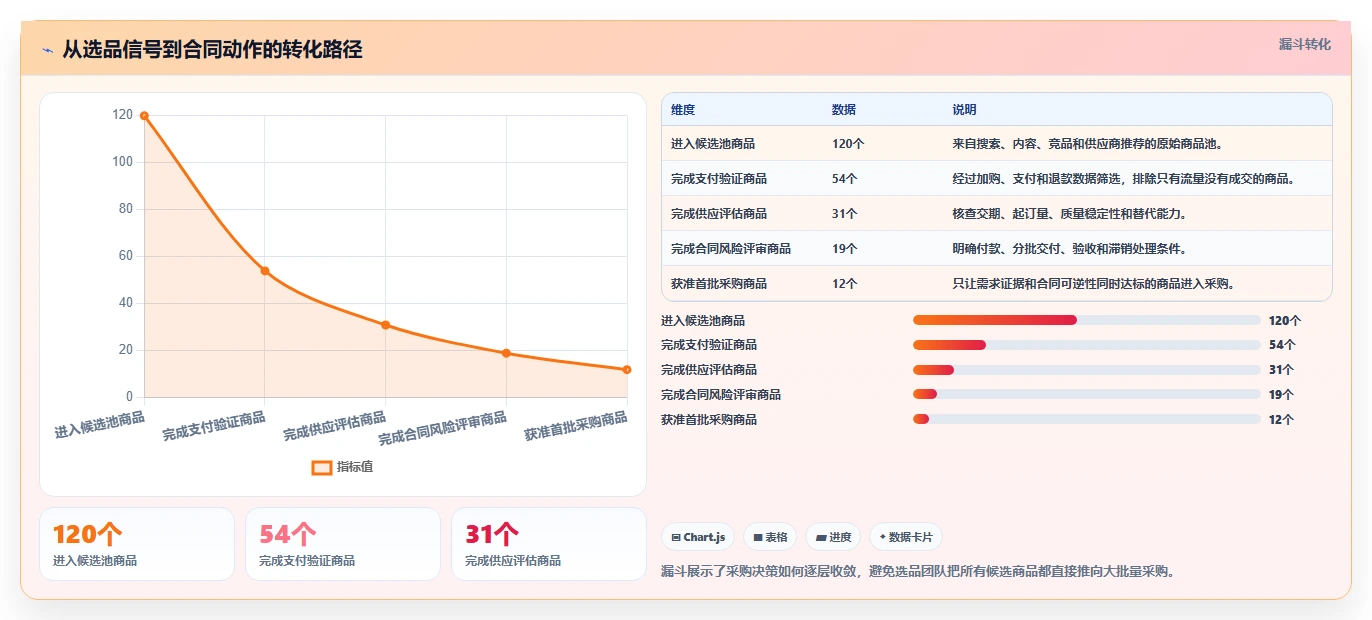Open the 54个 完成支付验证商品 data card
The height and width of the screenshot is (620, 1372).
tap(343, 544)
